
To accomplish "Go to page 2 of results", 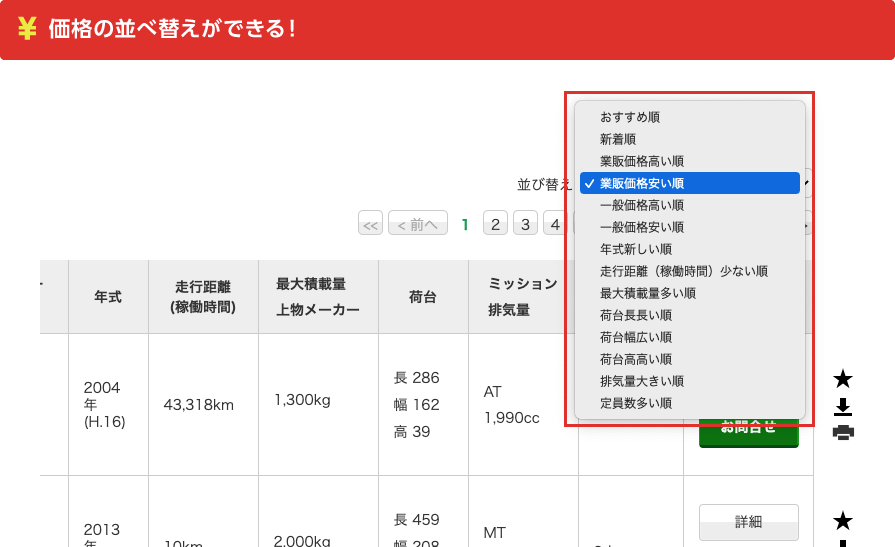I will pos(495,224).
